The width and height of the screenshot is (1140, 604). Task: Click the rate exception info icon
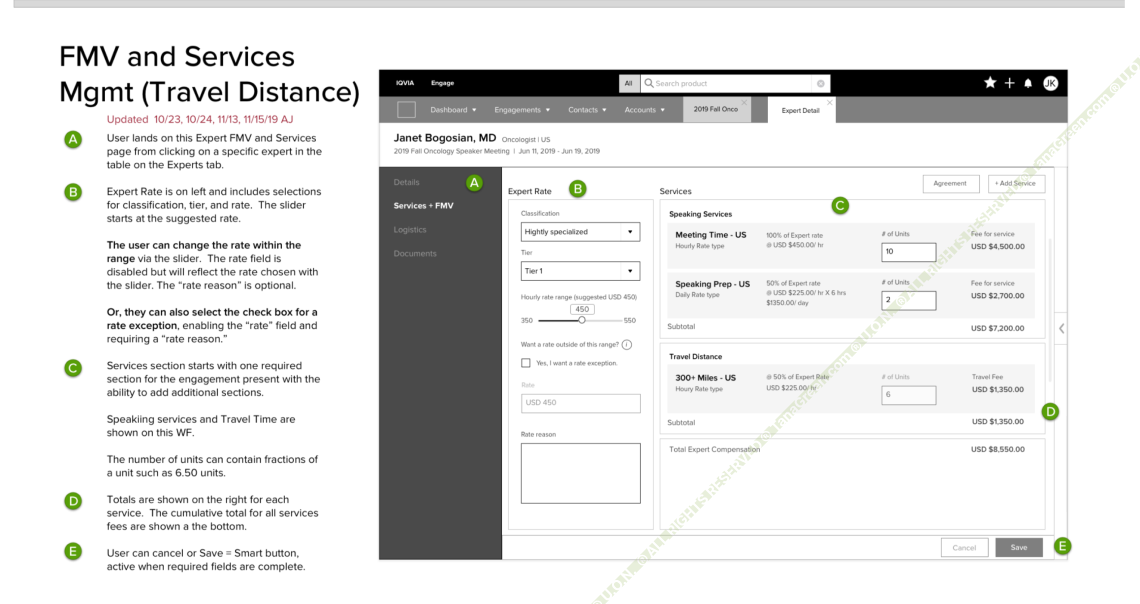click(627, 345)
